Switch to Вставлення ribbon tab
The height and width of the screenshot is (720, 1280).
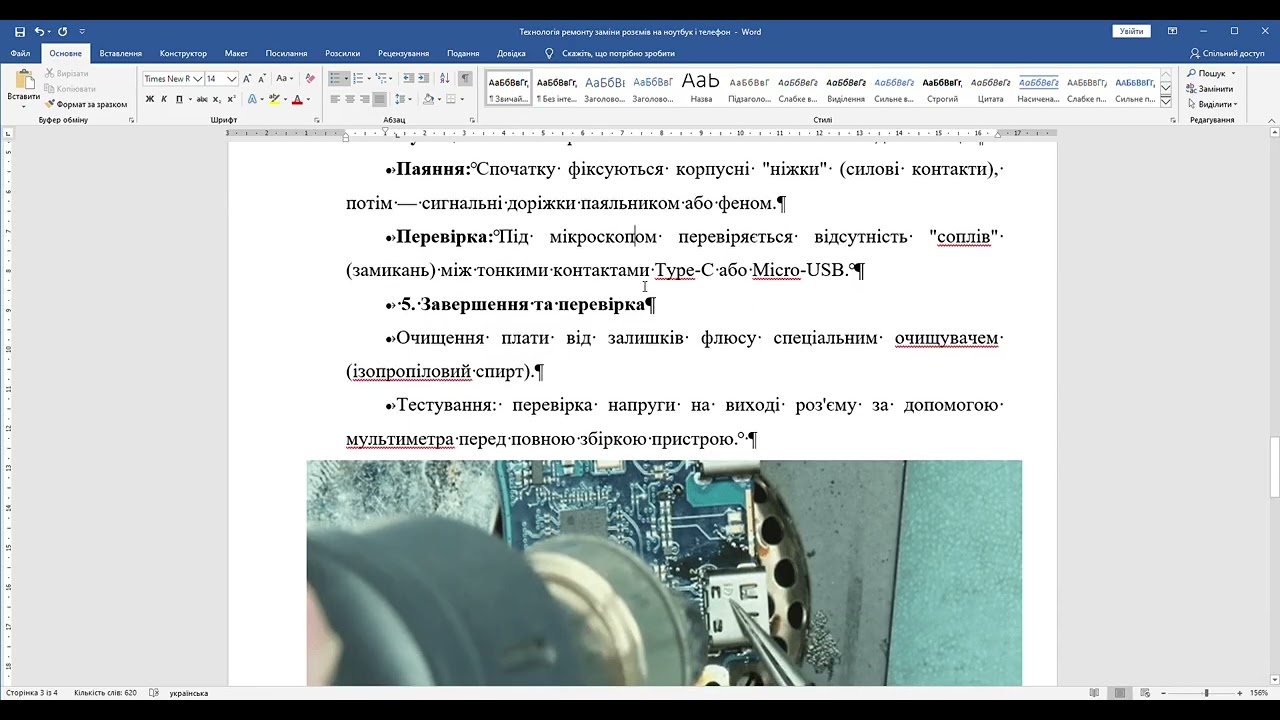pos(121,53)
